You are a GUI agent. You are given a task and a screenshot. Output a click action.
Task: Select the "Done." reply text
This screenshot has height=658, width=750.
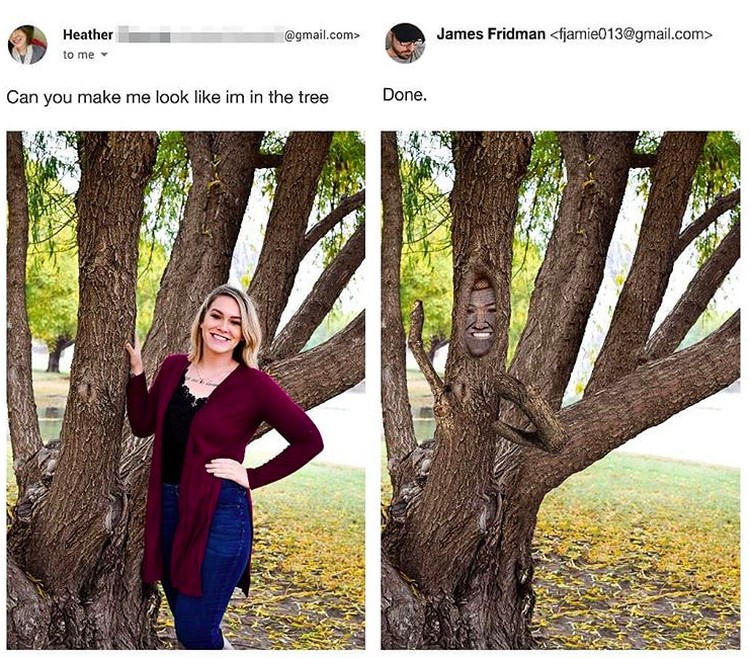[x=404, y=95]
